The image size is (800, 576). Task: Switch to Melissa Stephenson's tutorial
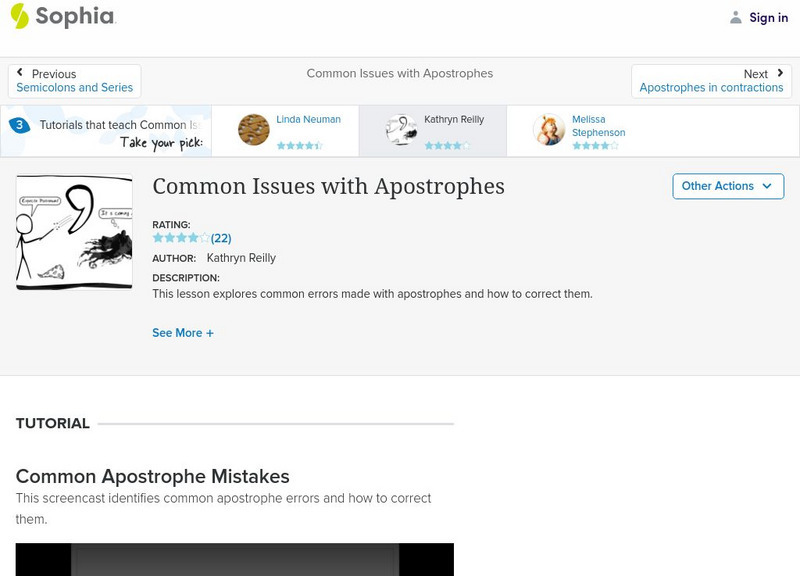point(598,126)
